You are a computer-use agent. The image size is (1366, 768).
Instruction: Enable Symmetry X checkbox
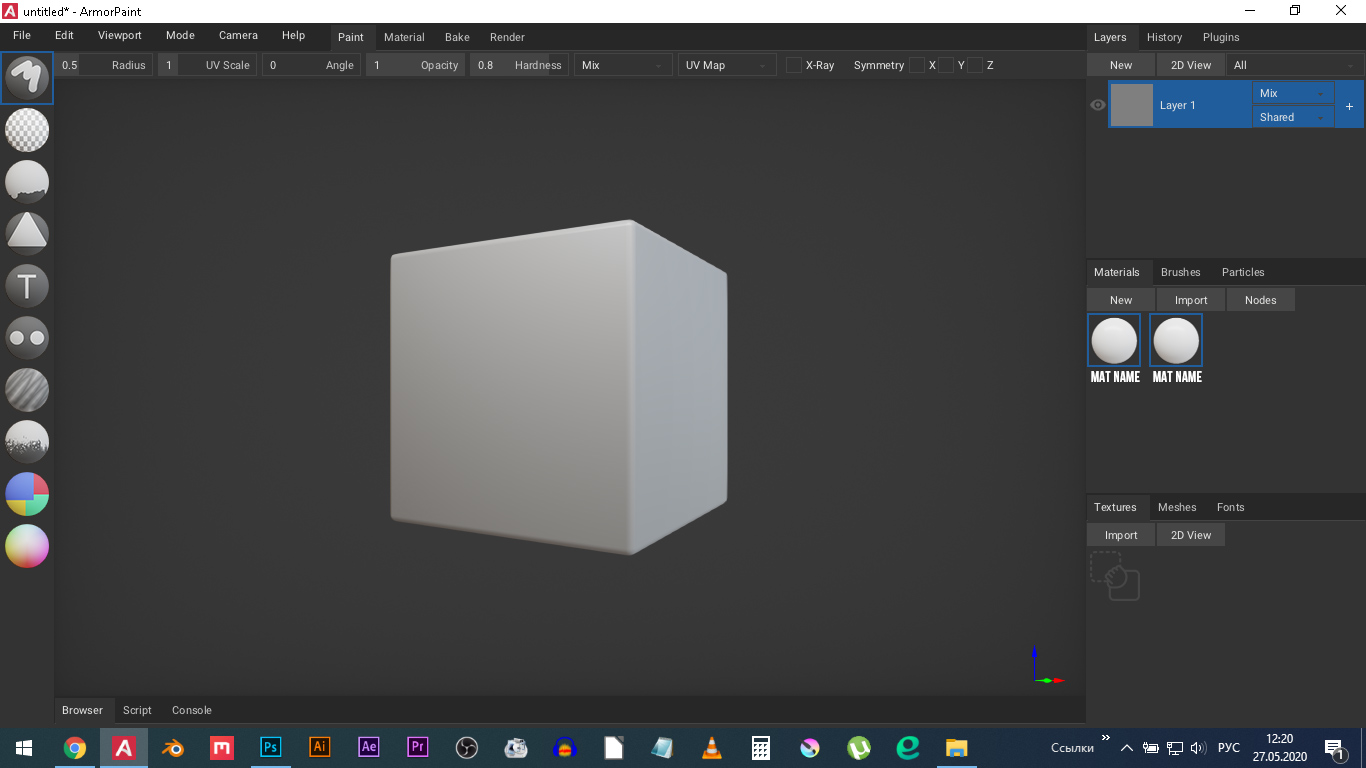[x=917, y=65]
